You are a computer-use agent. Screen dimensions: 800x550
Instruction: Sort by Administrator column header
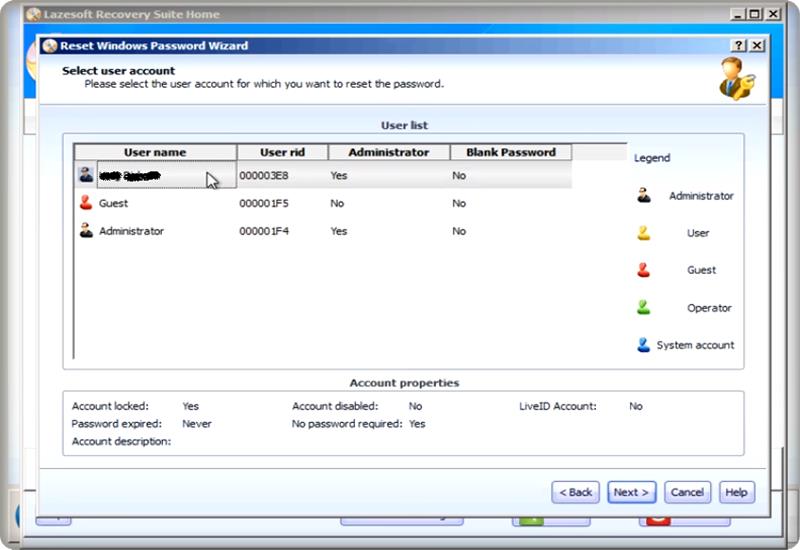click(x=389, y=152)
